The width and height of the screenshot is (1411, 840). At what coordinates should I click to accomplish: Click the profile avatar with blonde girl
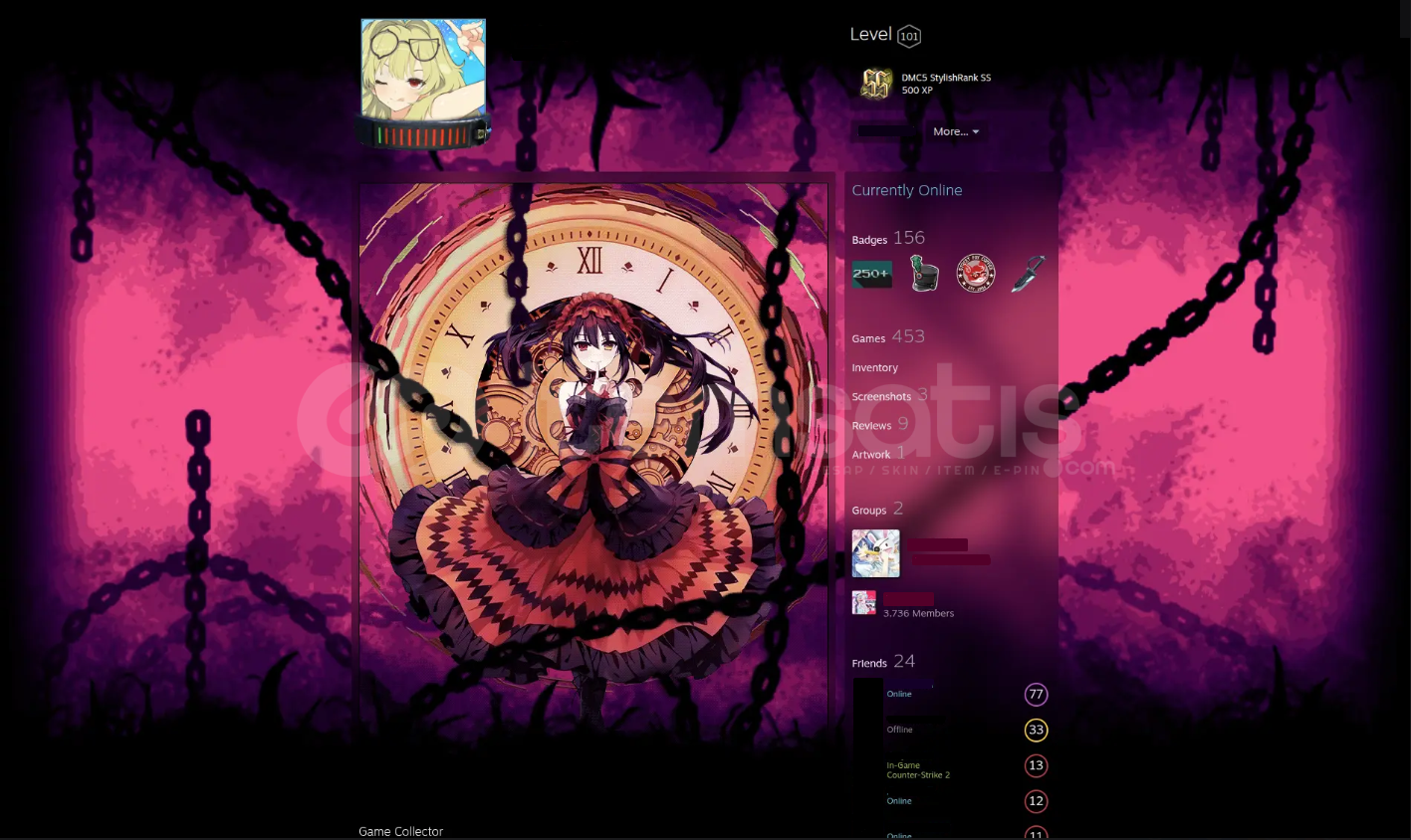pyautogui.click(x=423, y=69)
